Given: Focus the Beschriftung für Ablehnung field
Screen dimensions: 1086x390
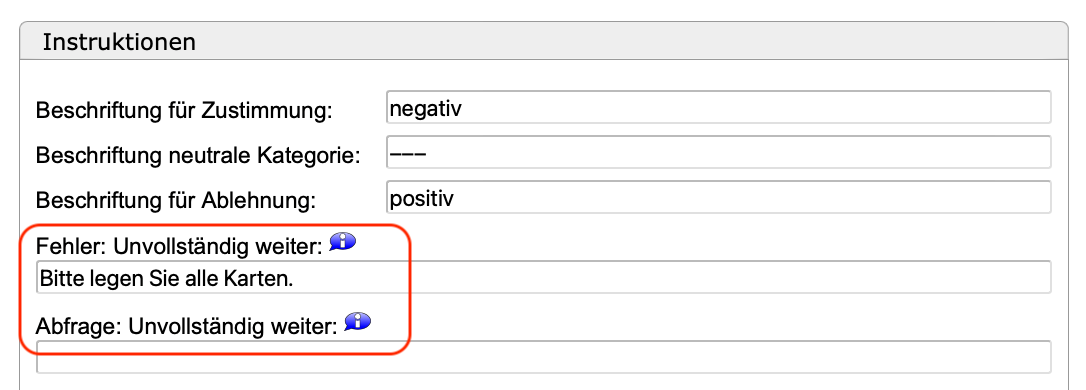Looking at the screenshot, I should click(x=718, y=197).
